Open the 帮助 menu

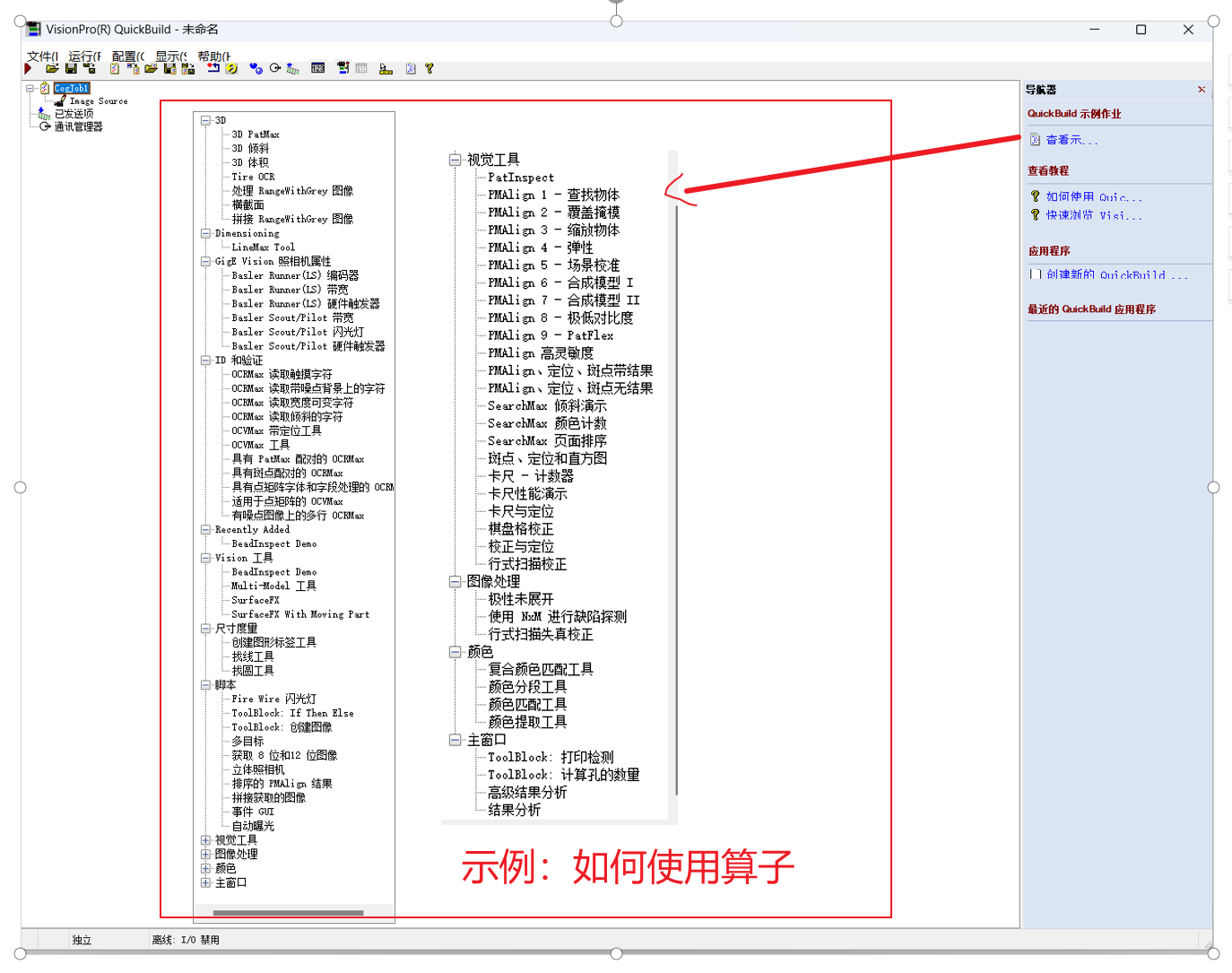(213, 56)
